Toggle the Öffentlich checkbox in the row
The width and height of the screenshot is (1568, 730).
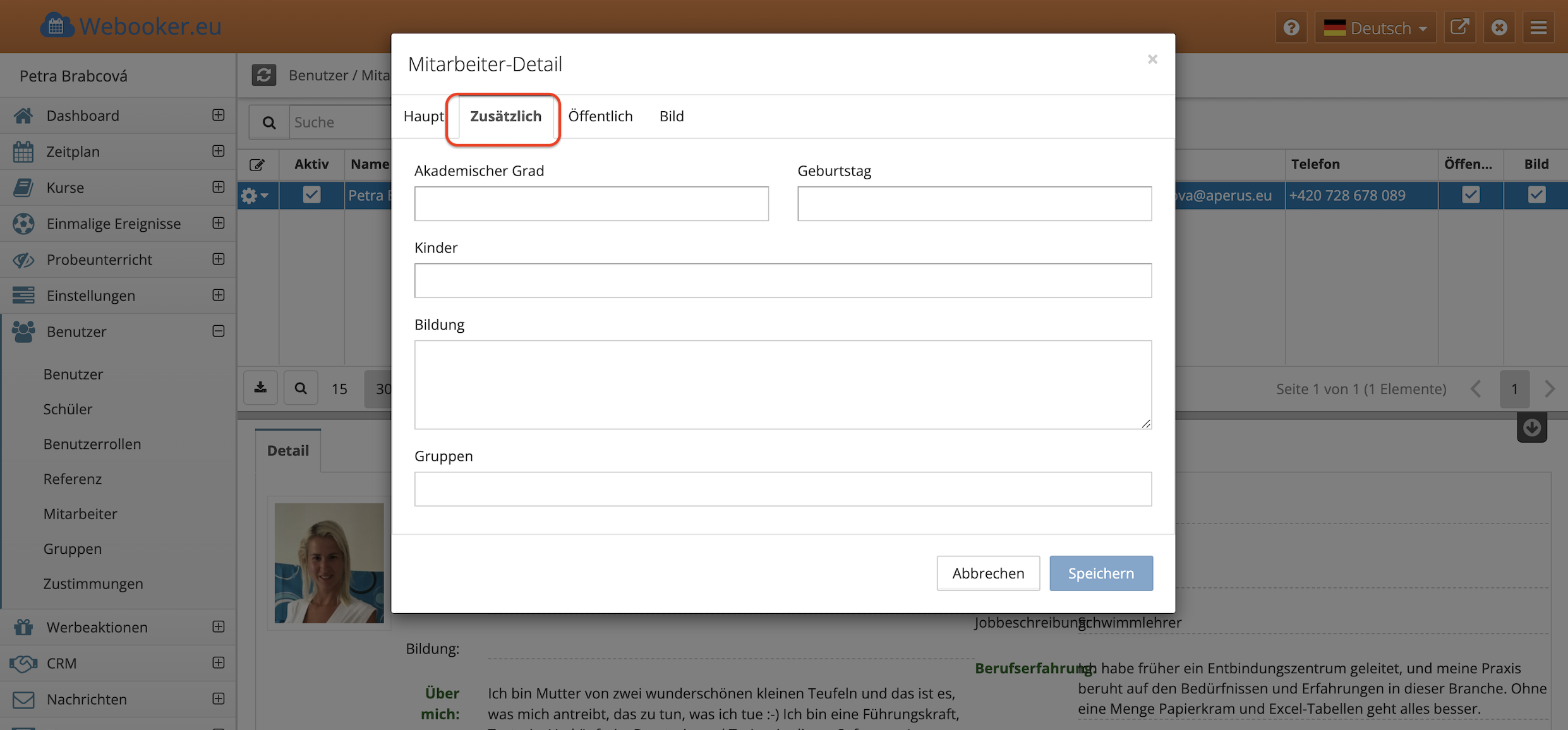pos(1471,194)
